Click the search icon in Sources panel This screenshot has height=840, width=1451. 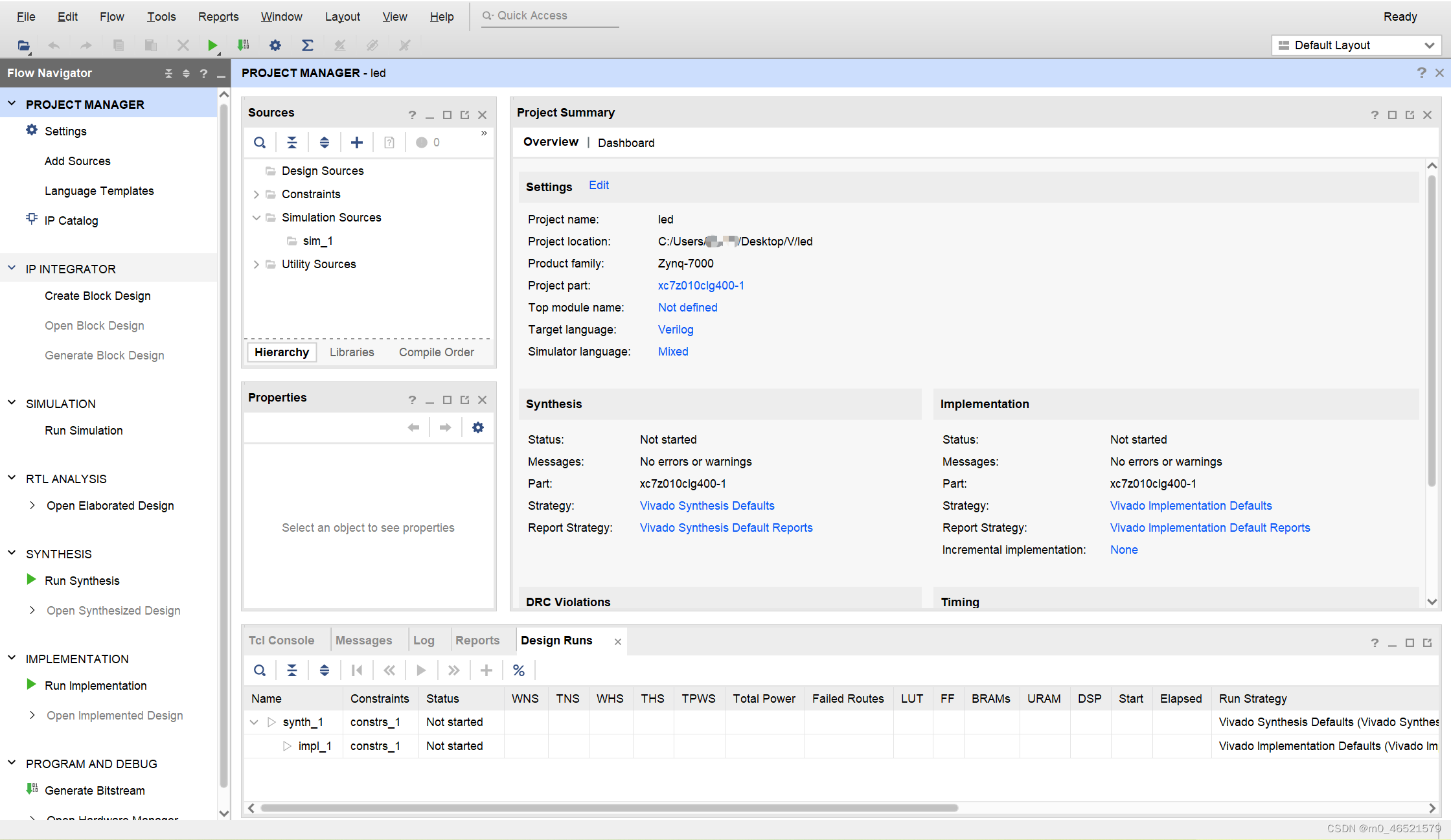tap(260, 142)
